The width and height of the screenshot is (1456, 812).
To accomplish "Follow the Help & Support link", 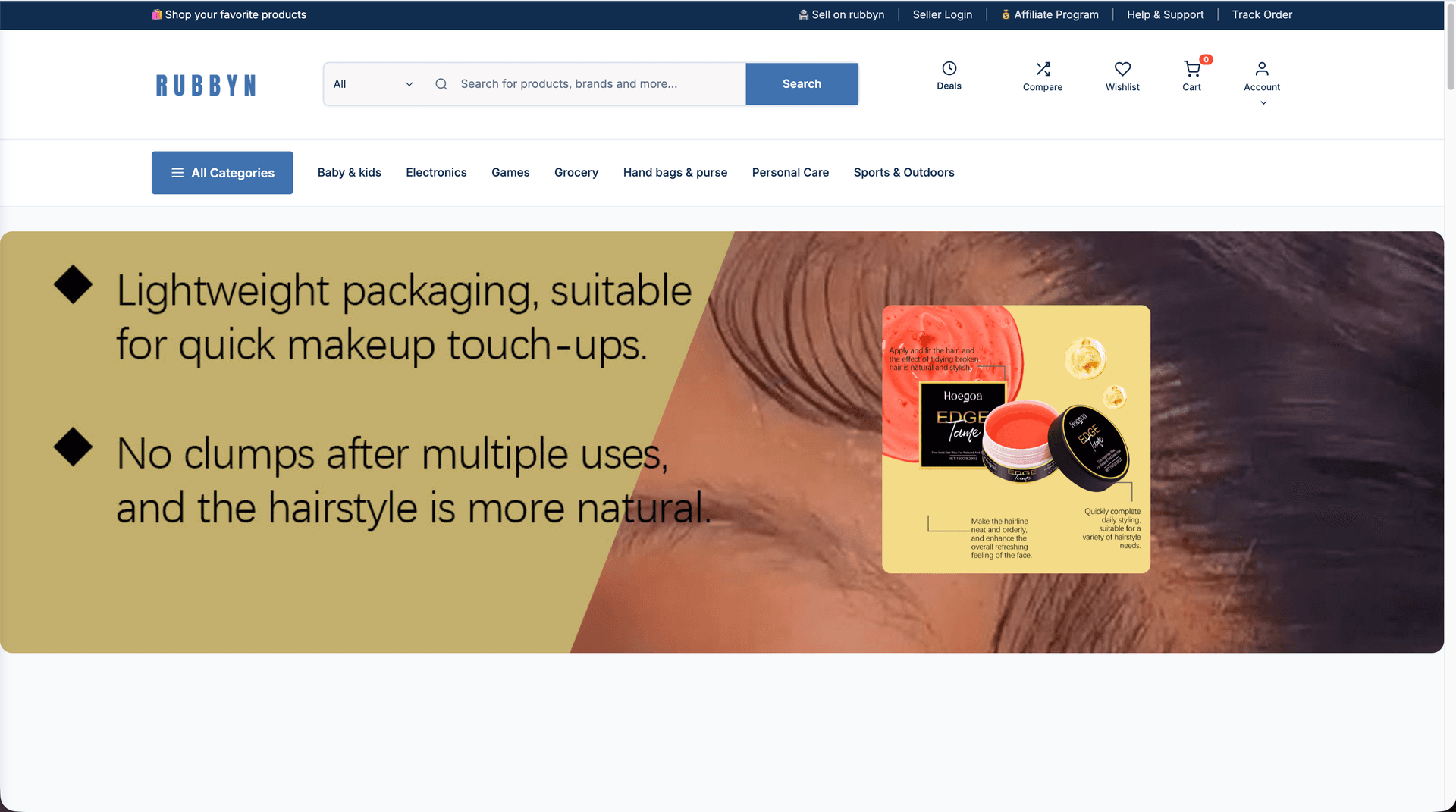I will point(1165,14).
